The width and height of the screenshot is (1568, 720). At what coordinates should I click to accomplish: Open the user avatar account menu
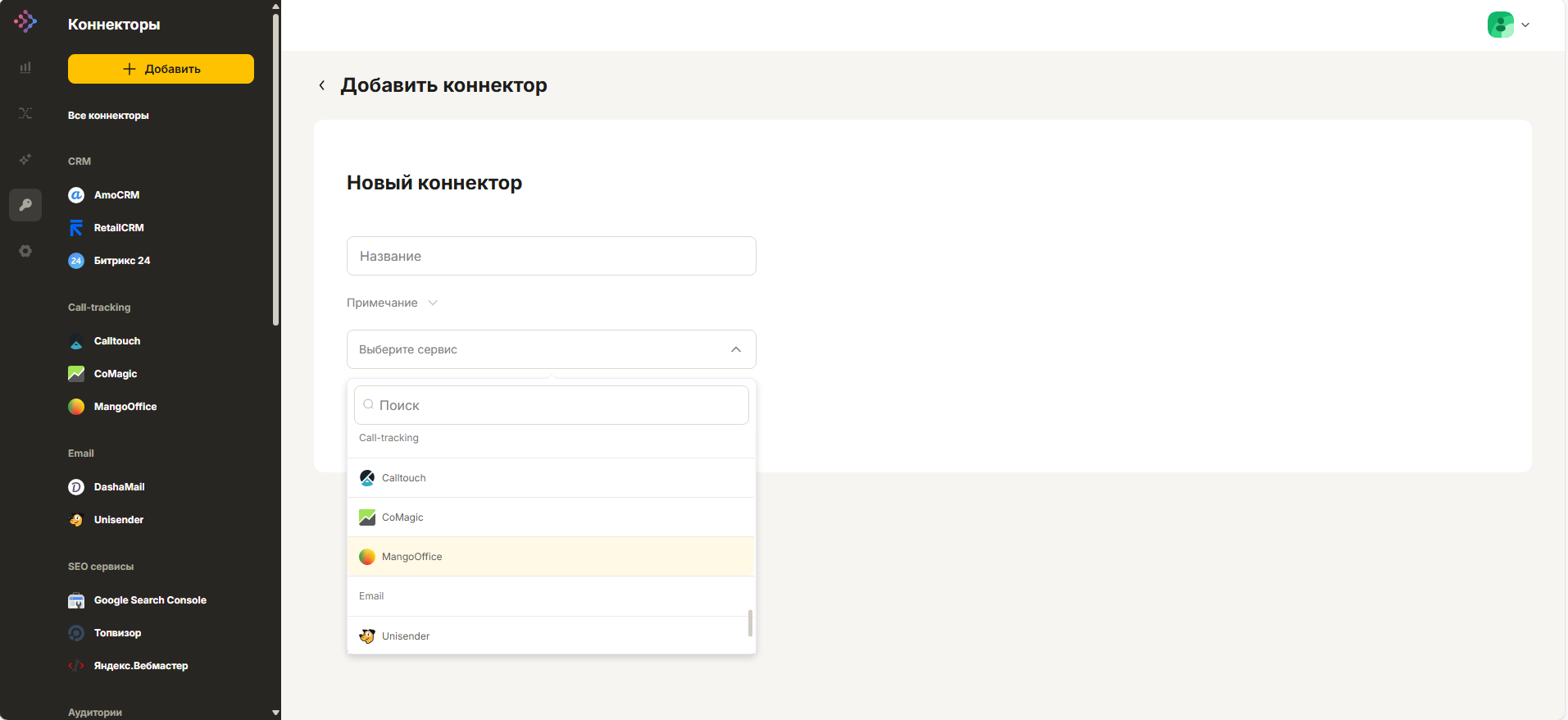point(1508,25)
